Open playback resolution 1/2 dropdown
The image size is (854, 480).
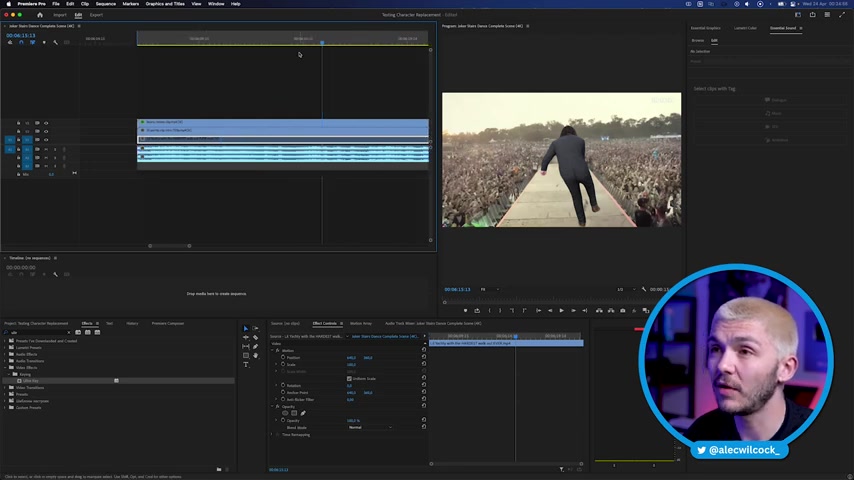626,289
